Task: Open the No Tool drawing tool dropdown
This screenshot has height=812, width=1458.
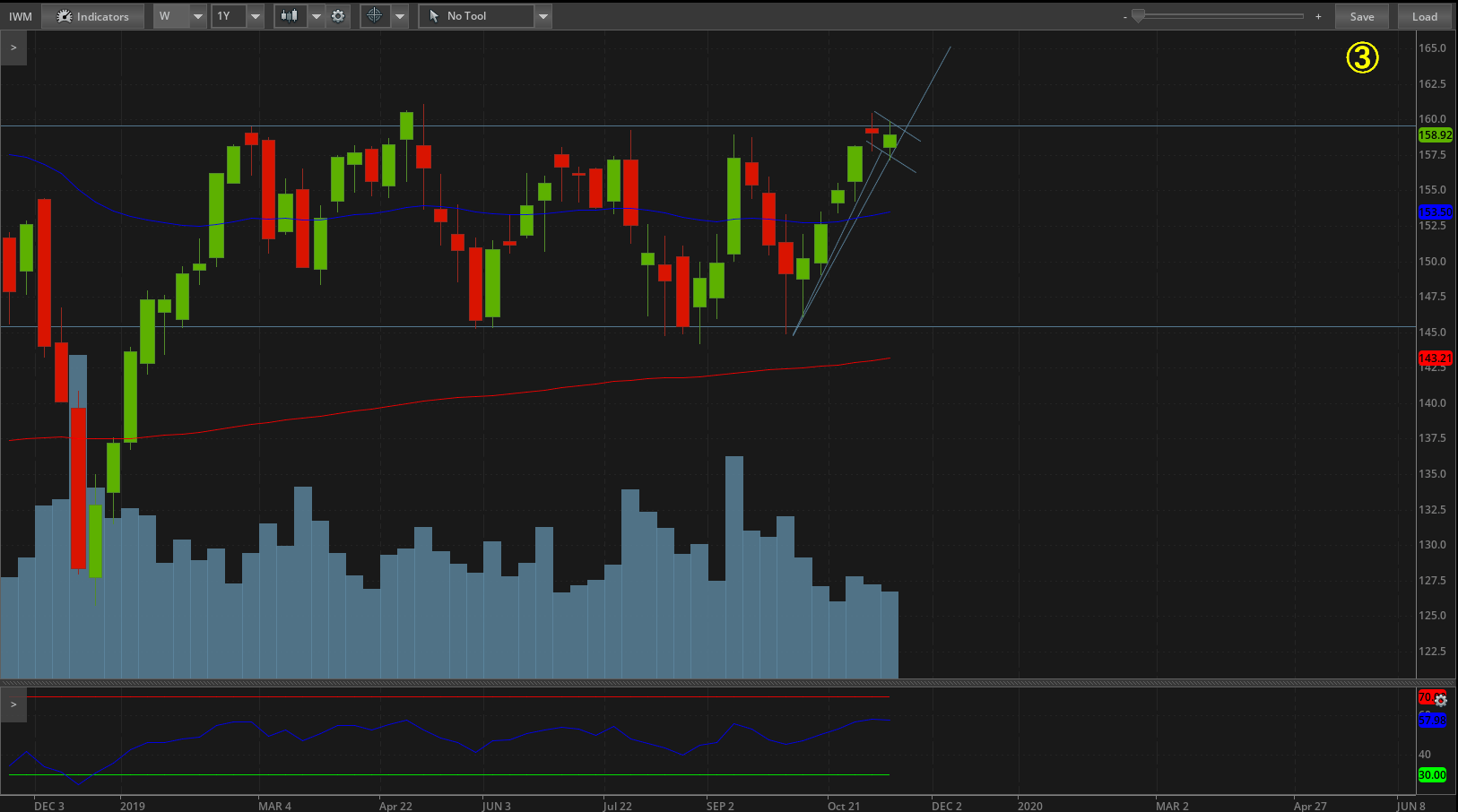Action: point(542,15)
